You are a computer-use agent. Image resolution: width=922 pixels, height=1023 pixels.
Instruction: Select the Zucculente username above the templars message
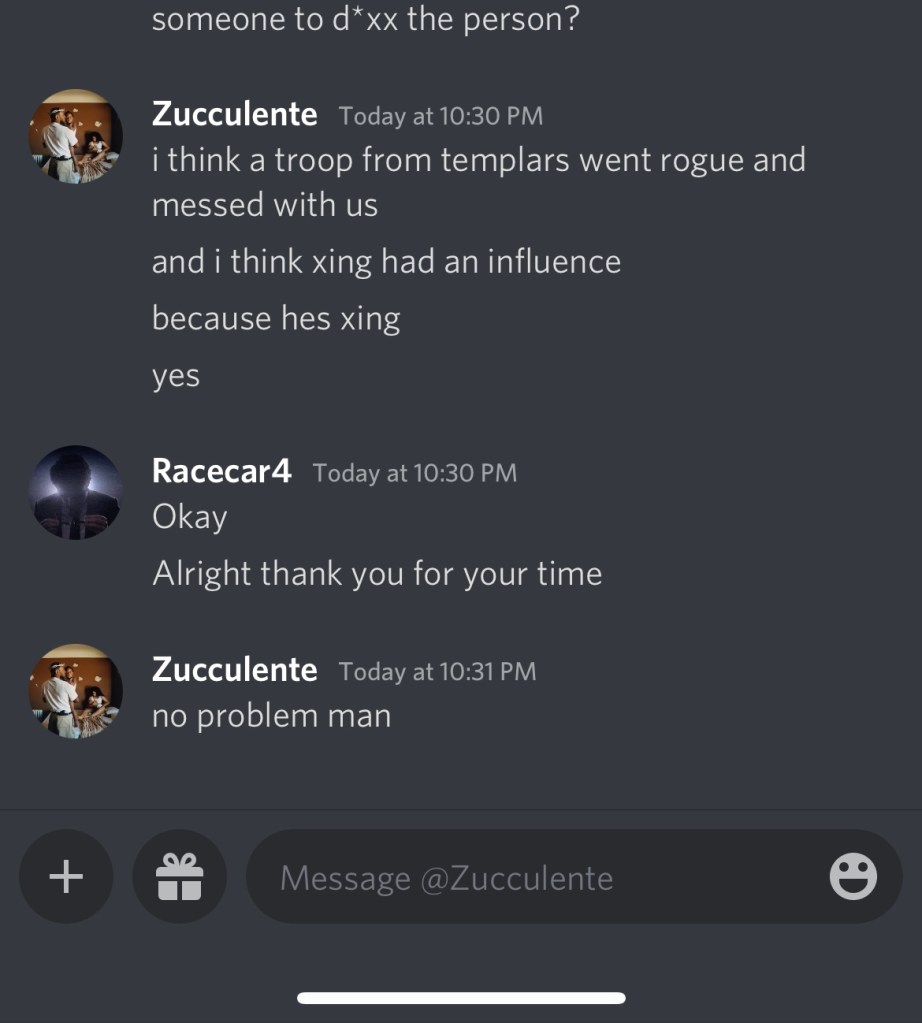234,114
